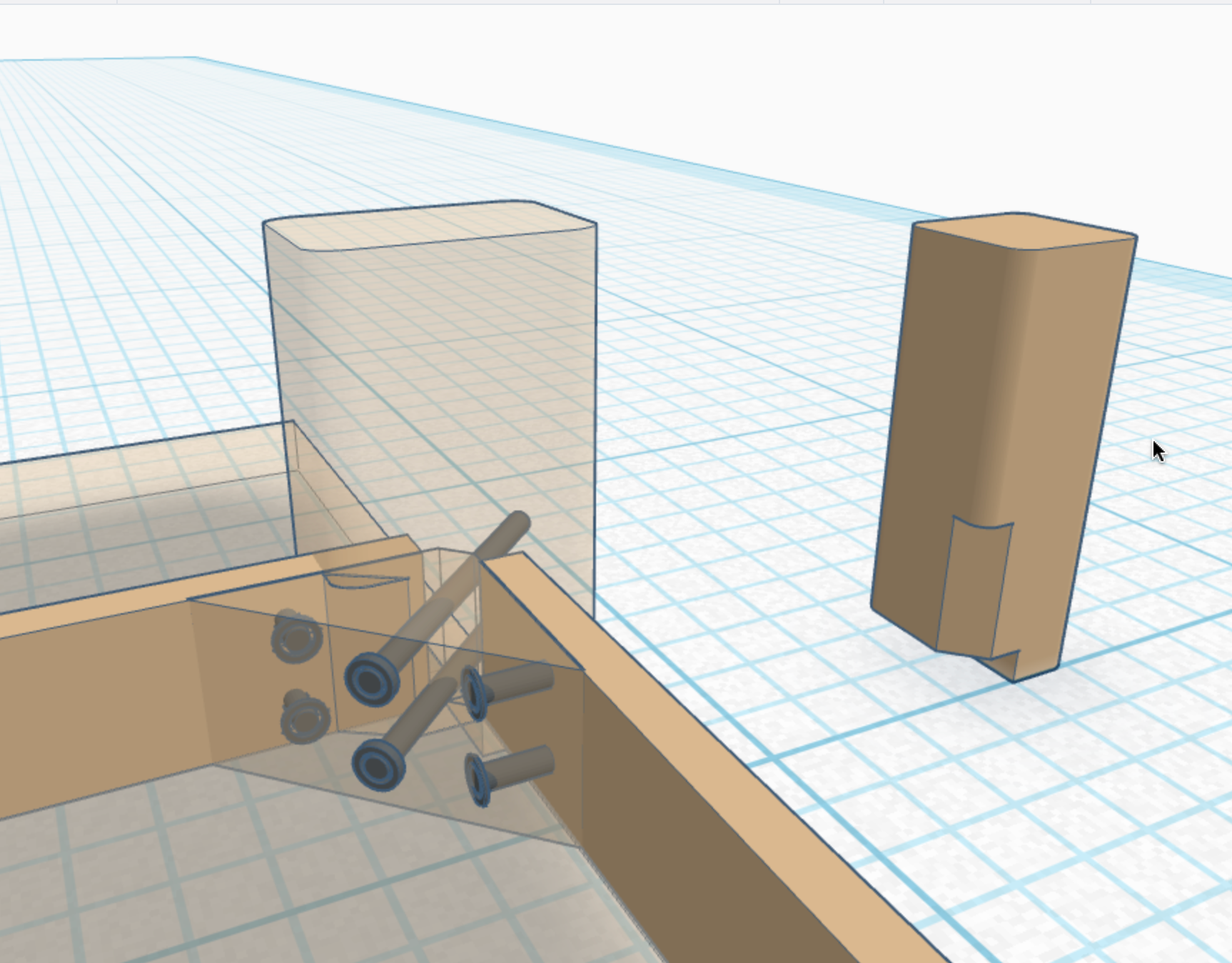
Task: Select the lower short screw on right
Action: click(510, 775)
